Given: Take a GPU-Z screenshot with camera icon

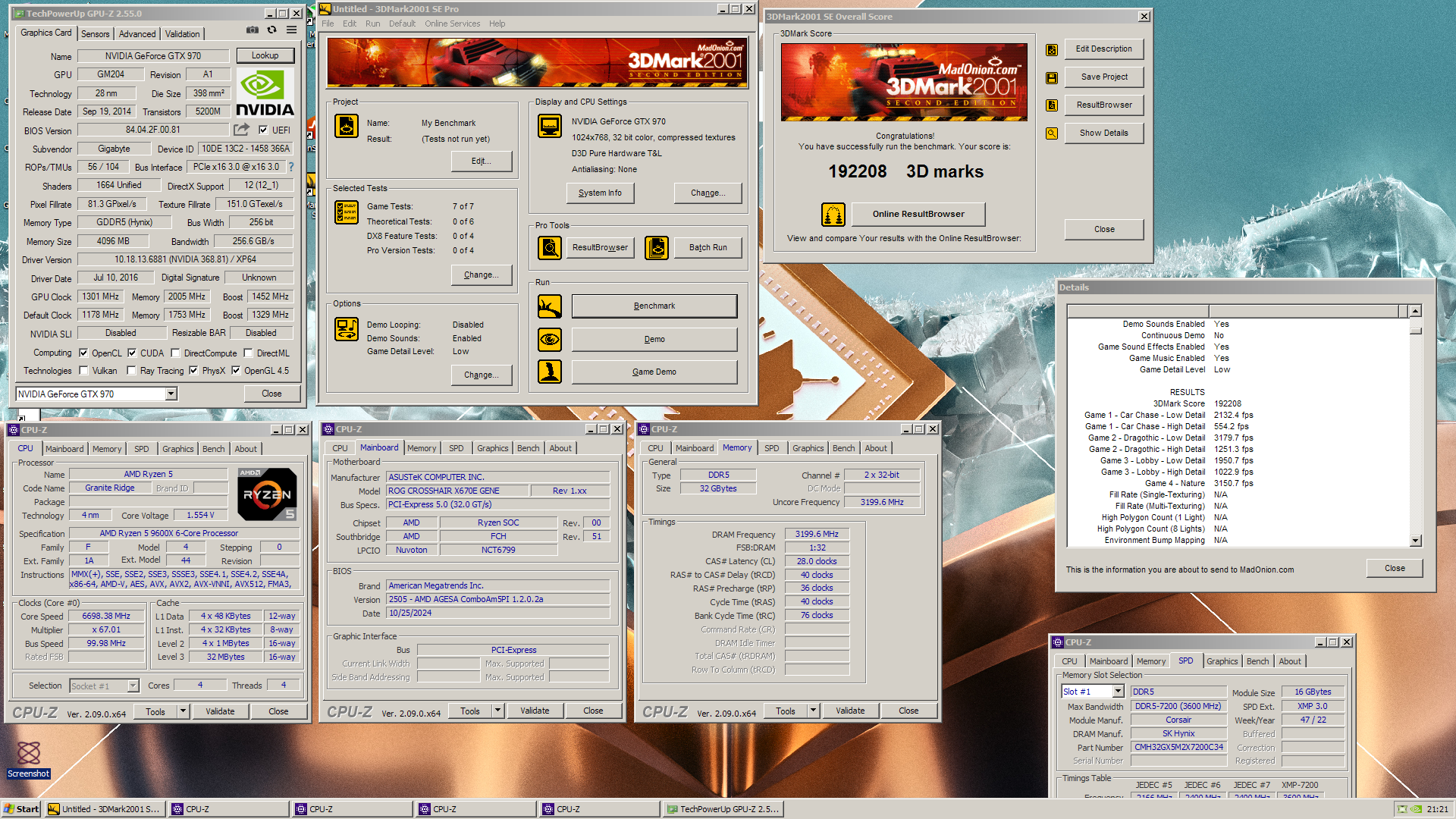Looking at the screenshot, I should [x=252, y=30].
